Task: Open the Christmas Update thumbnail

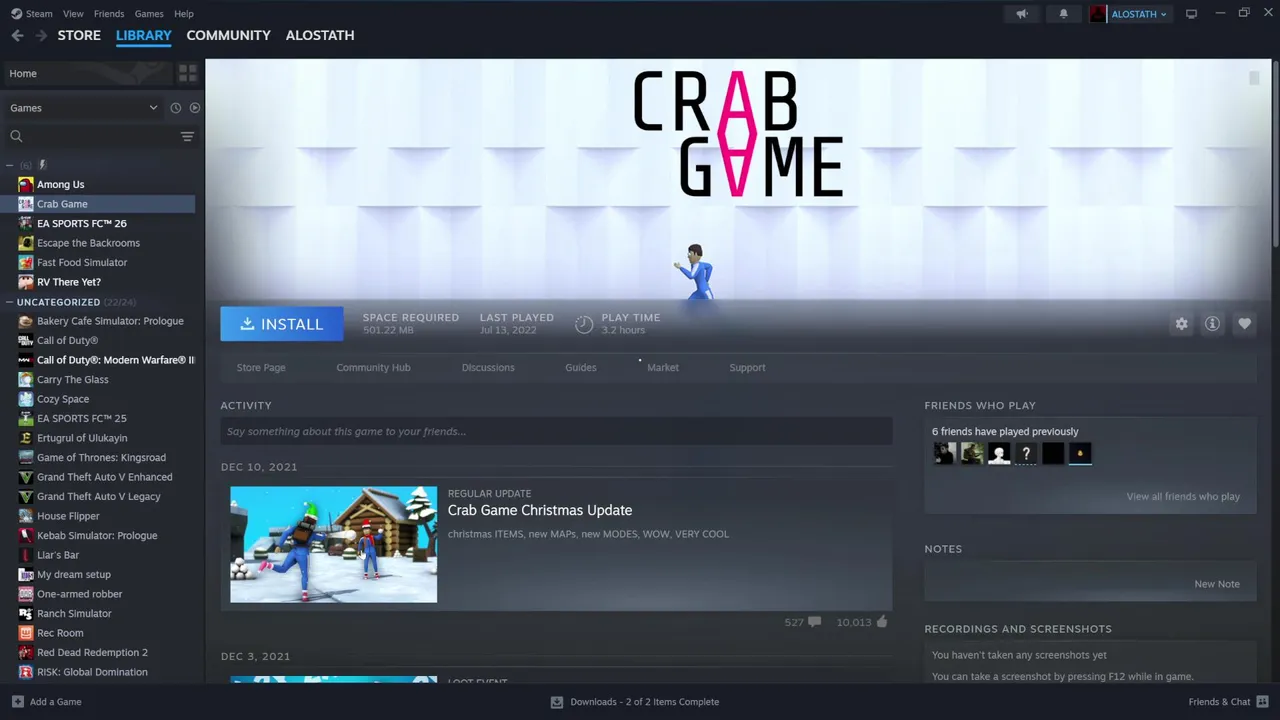Action: click(334, 545)
